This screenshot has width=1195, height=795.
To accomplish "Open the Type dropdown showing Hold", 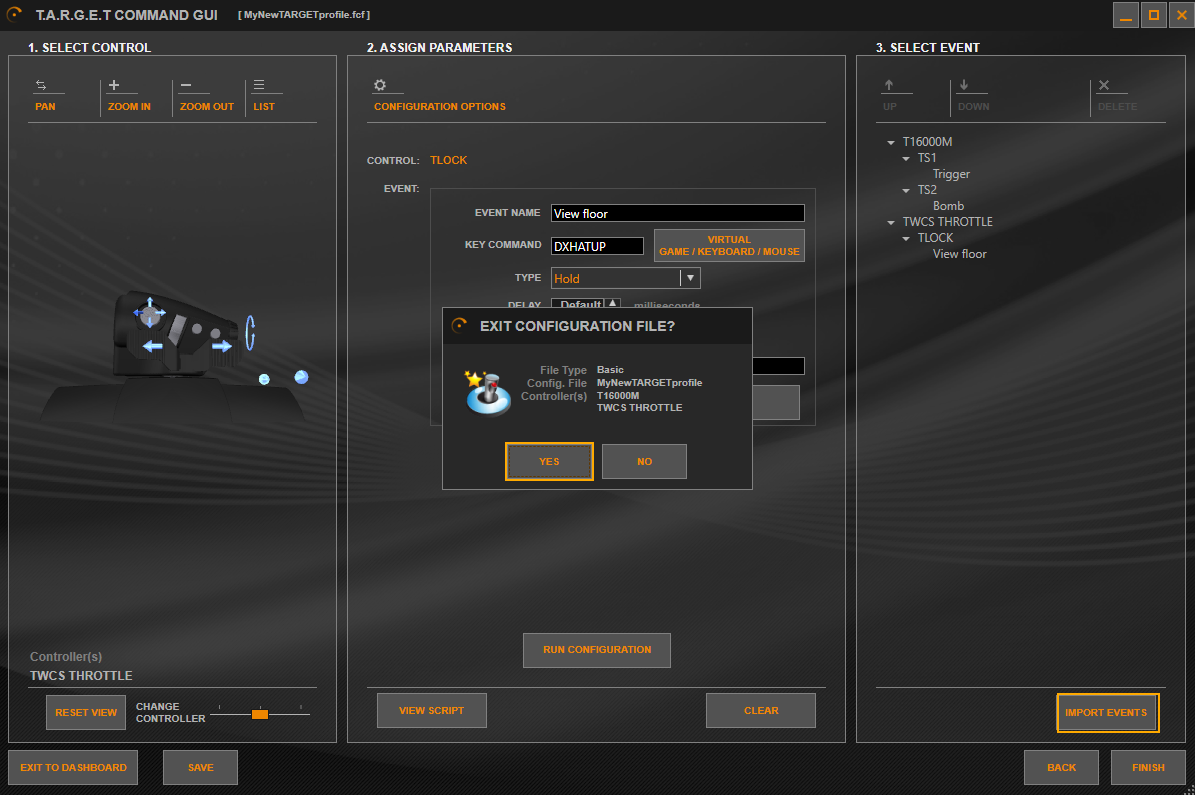I will (625, 278).
